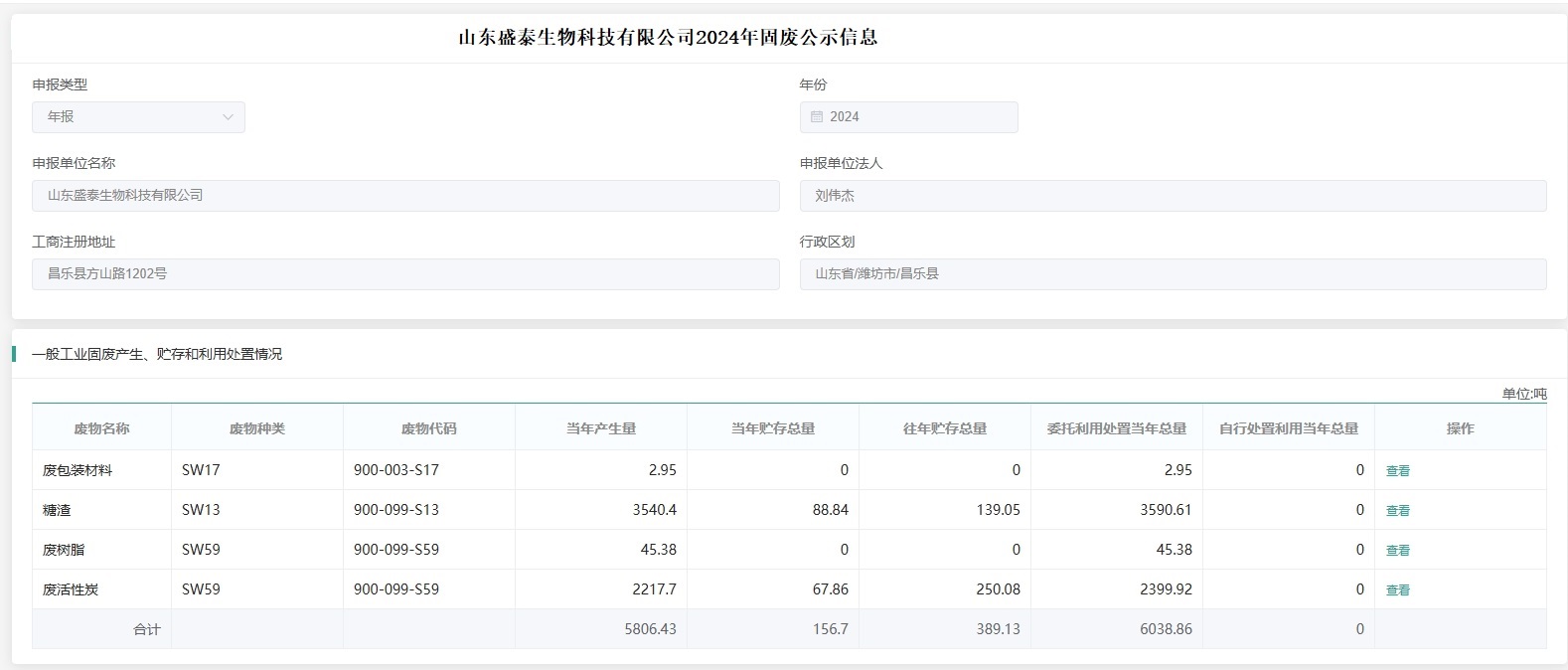Screen dimensions: 1568x670
Task: Click the 操作 column header
Action: click(x=1461, y=428)
